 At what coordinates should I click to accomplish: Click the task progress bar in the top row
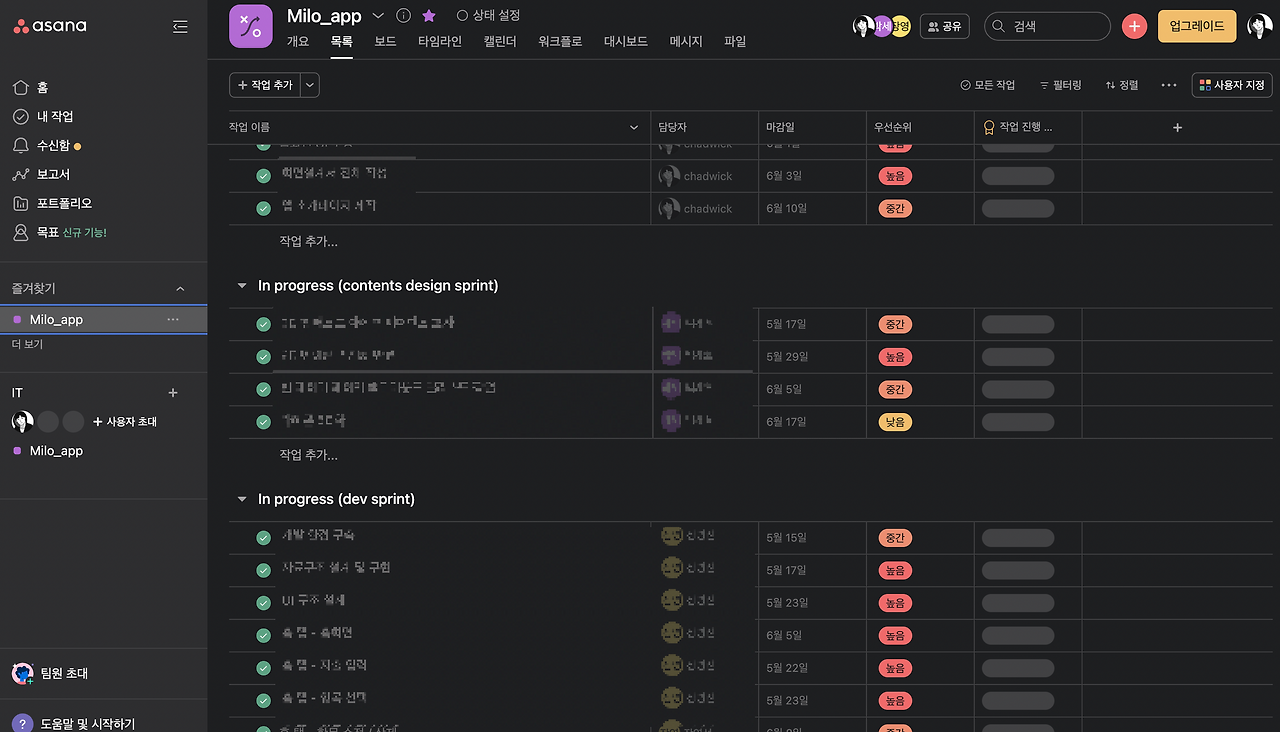1017,143
